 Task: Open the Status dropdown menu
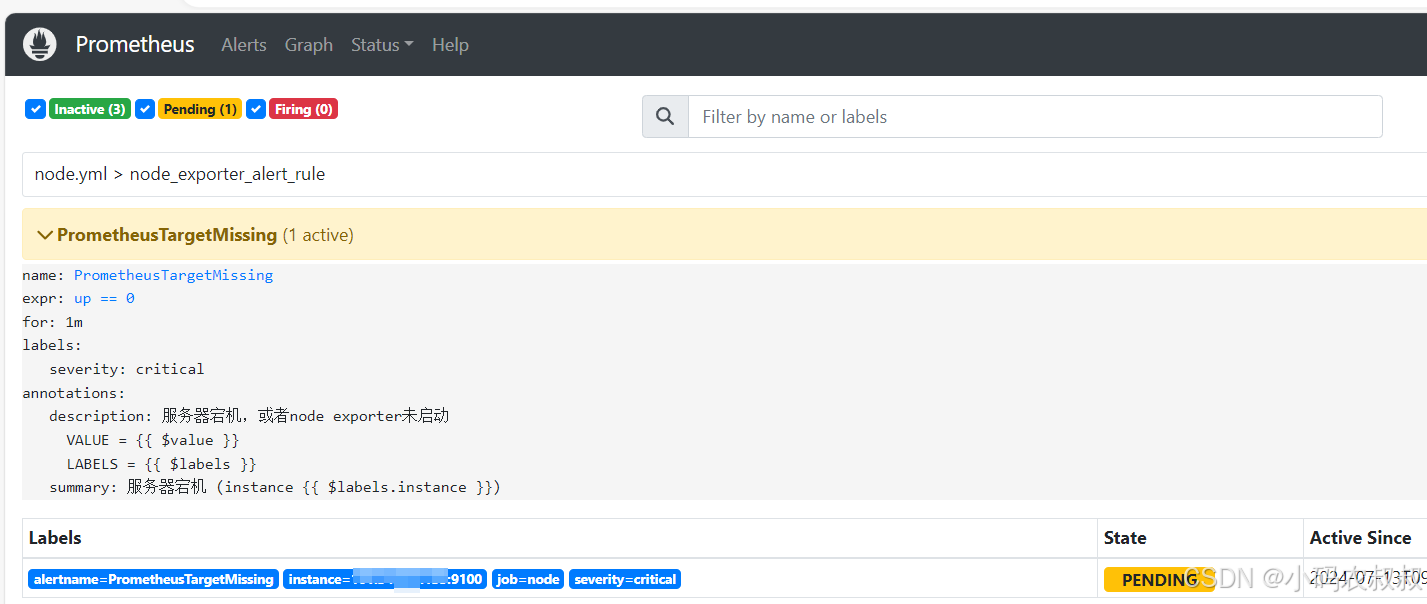382,44
